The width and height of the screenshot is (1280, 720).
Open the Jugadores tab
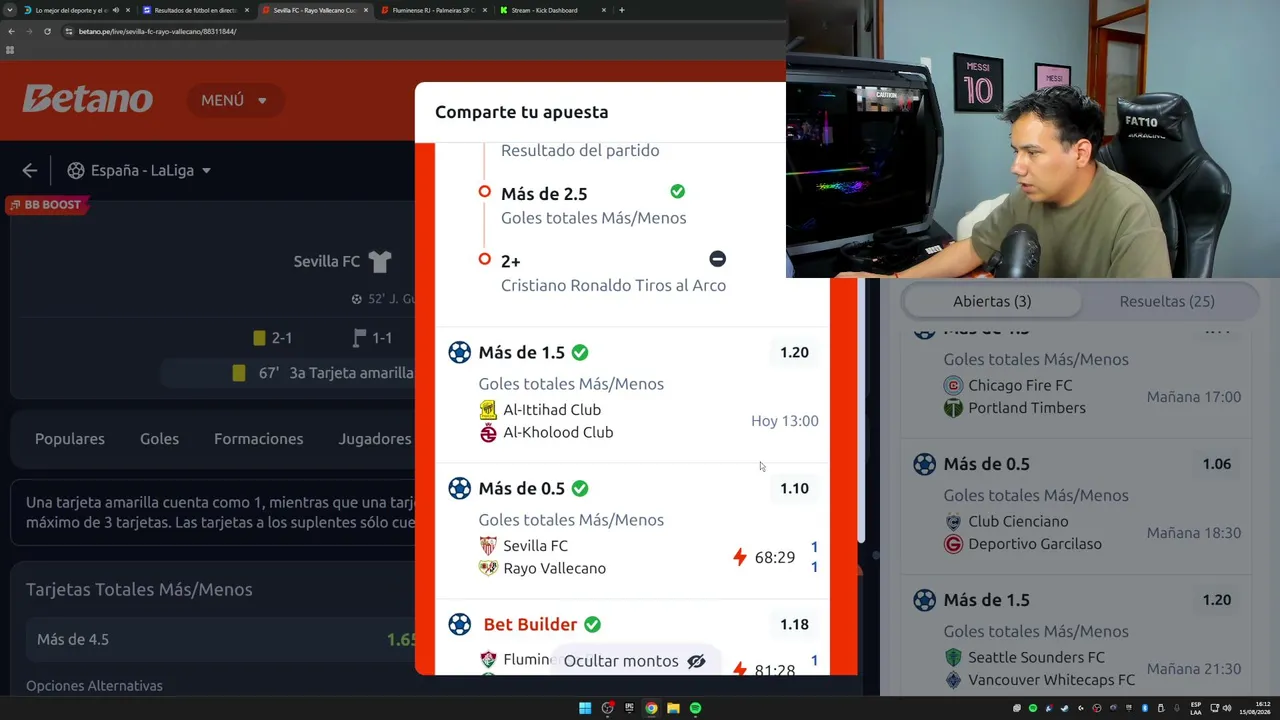point(375,439)
